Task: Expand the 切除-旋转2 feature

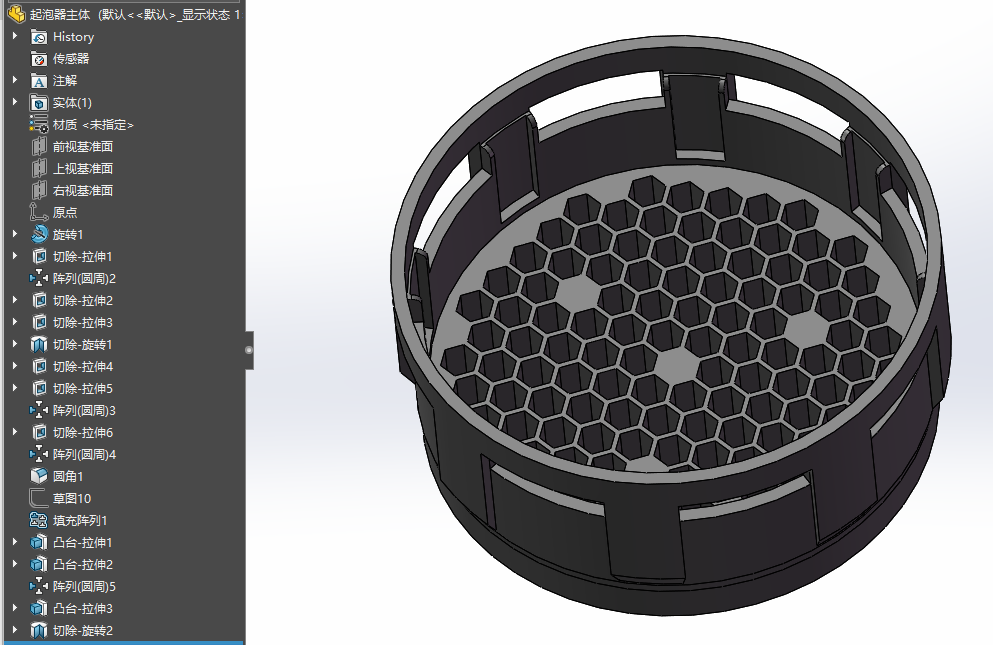Action: 15,630
